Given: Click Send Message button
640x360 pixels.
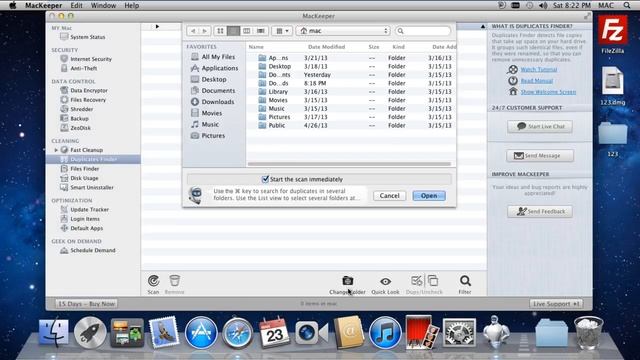Looking at the screenshot, I should (540, 156).
